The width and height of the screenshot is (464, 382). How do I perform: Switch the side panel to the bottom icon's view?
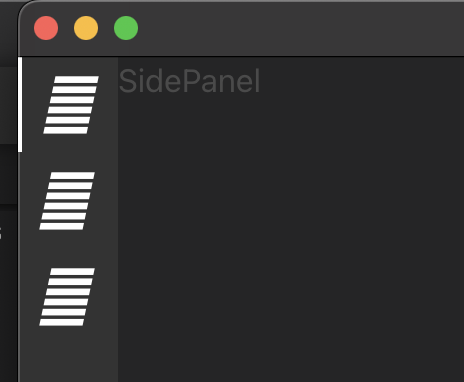coord(67,297)
